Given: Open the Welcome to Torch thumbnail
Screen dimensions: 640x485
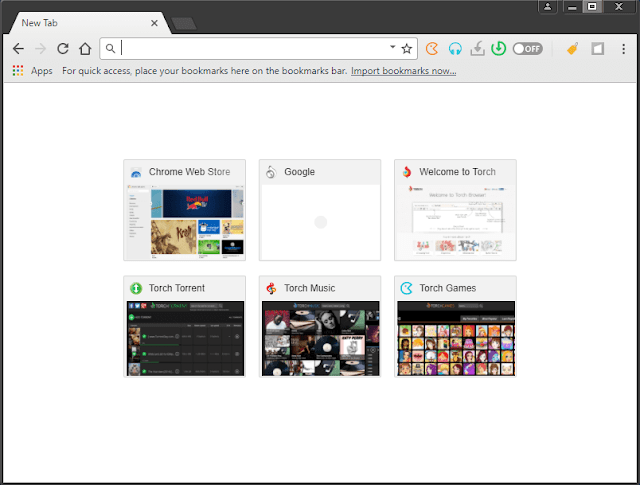Looking at the screenshot, I should (456, 222).
